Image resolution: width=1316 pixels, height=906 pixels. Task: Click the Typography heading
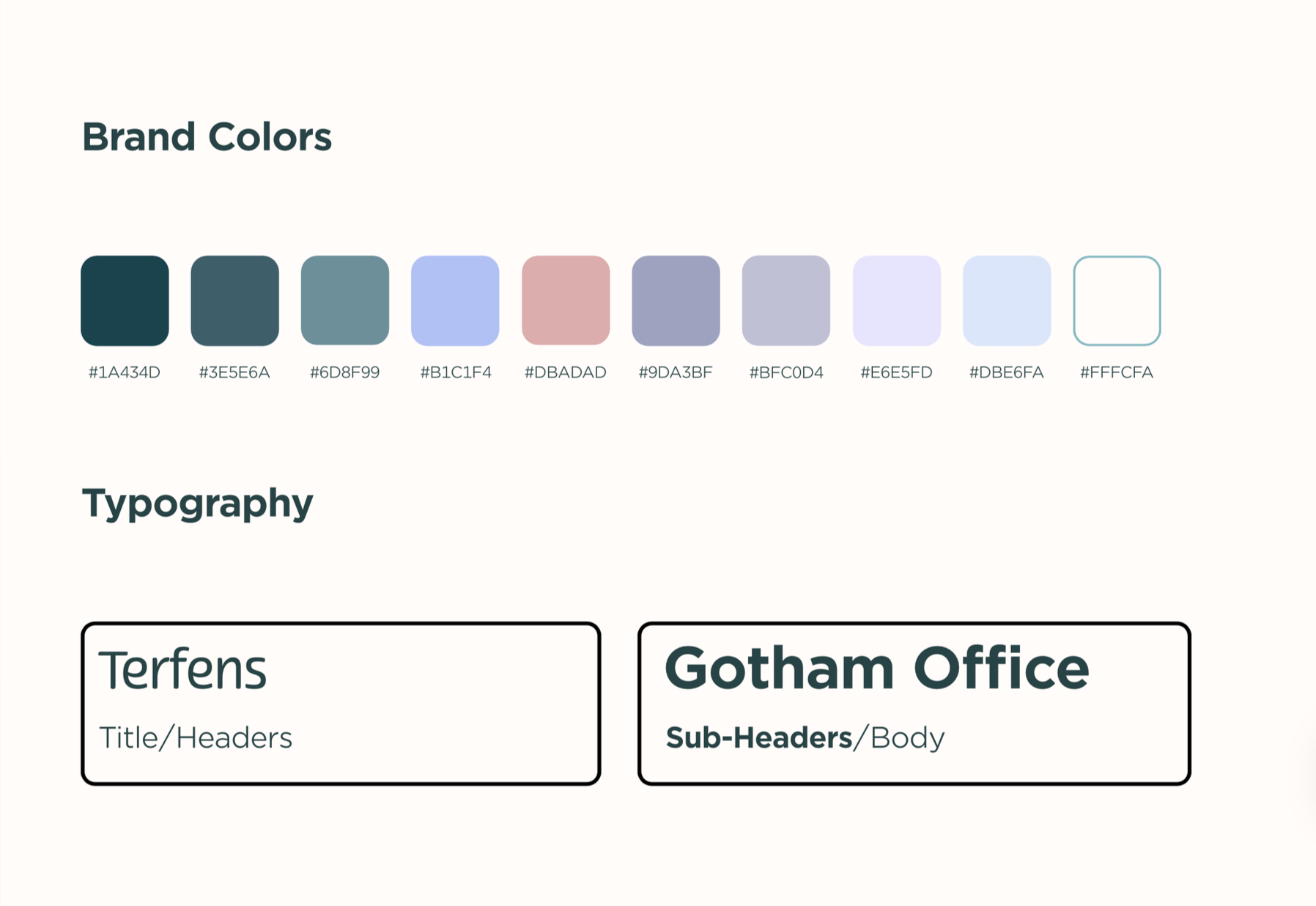click(198, 504)
